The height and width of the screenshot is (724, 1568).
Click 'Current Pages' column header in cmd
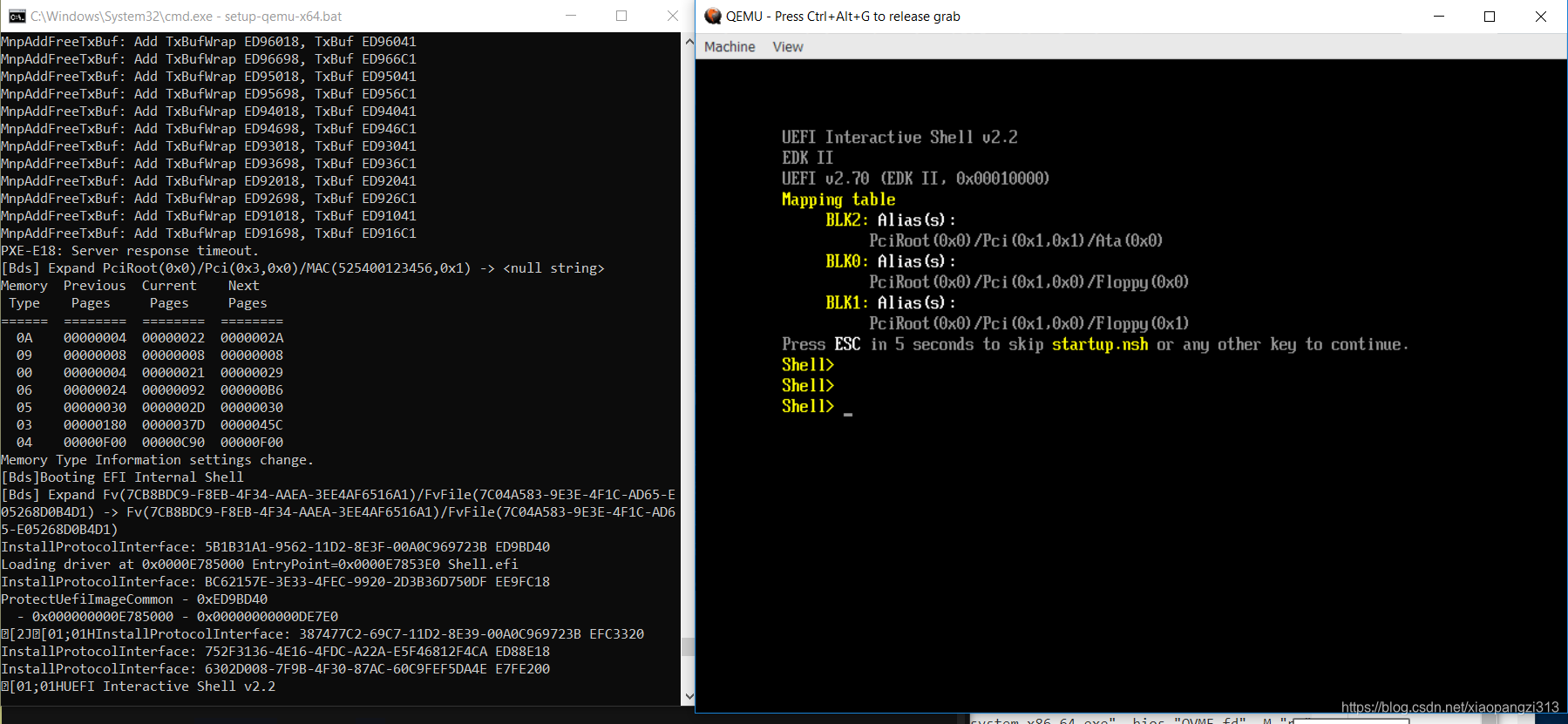click(169, 294)
